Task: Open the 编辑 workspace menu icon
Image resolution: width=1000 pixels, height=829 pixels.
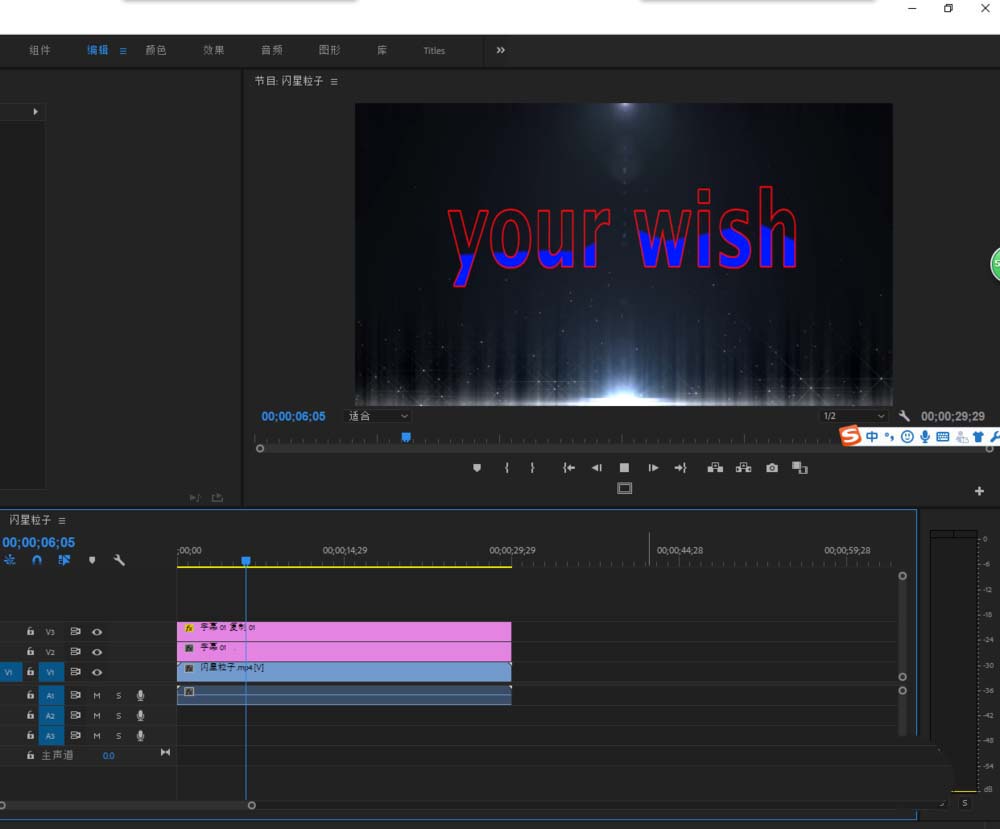Action: click(x=123, y=50)
